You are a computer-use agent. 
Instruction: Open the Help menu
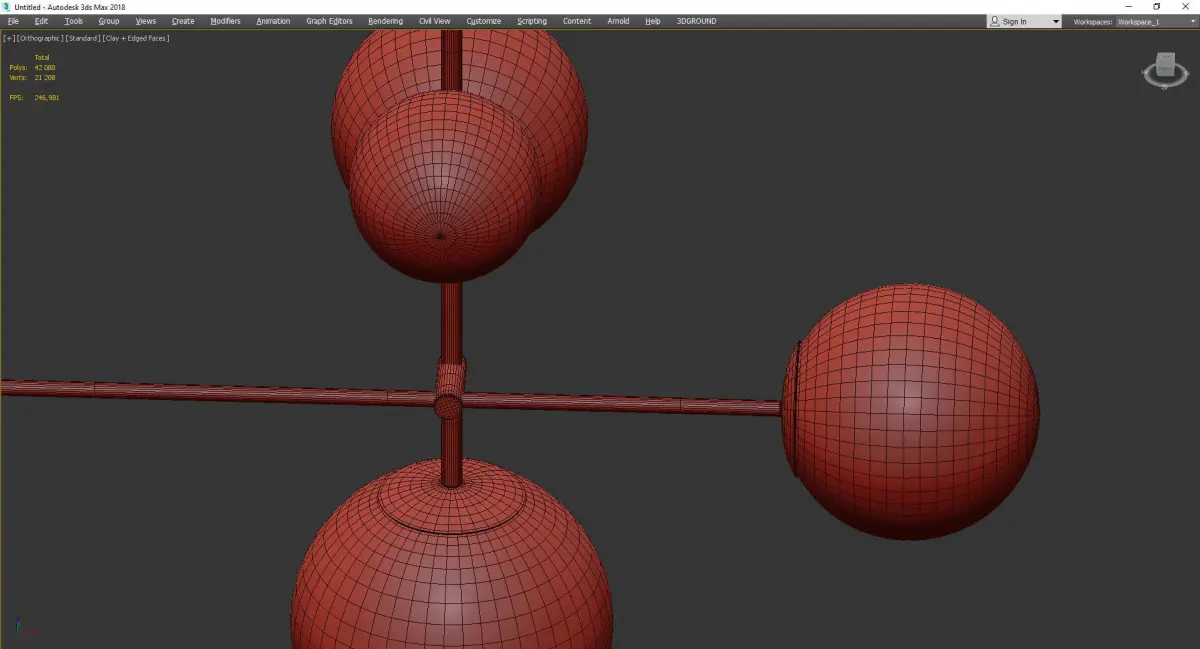coord(653,21)
